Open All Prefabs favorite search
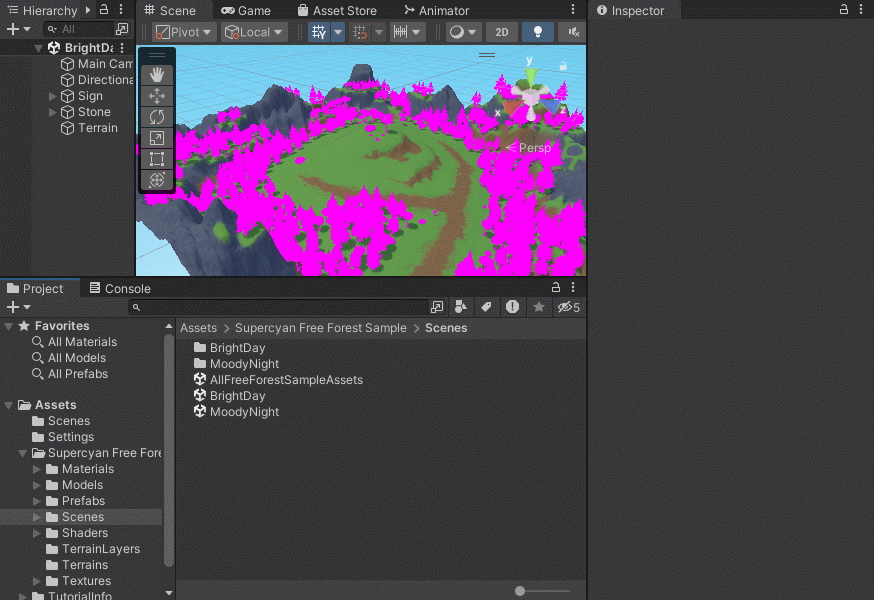Screen dimensions: 874x600 [x=70, y=374]
